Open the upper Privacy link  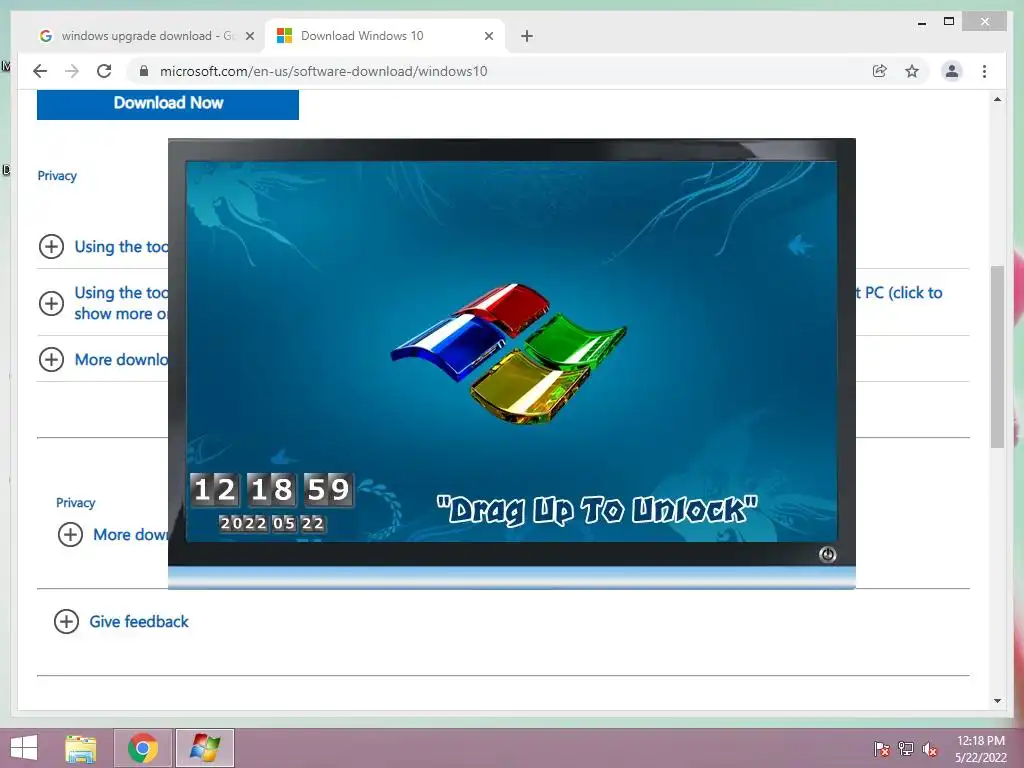[57, 176]
